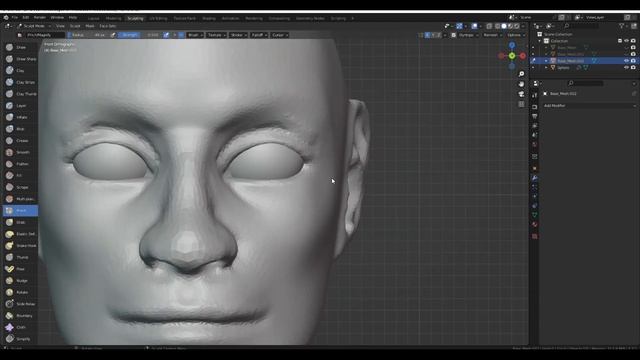The height and width of the screenshot is (360, 640).
Task: Open the Options dropdown
Action: pos(516,35)
